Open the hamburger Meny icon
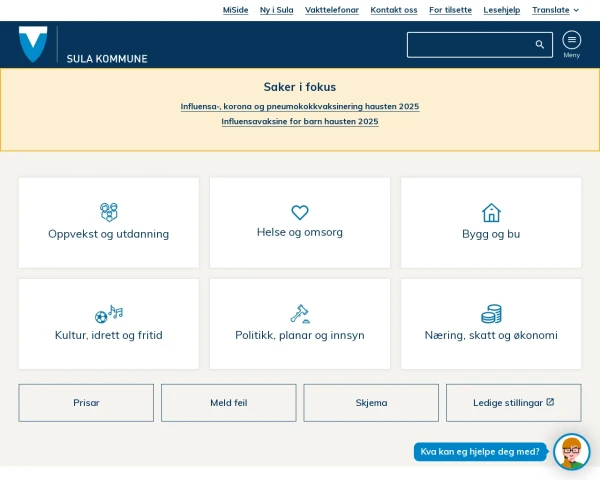Screen dimensions: 600x480 [x=571, y=40]
